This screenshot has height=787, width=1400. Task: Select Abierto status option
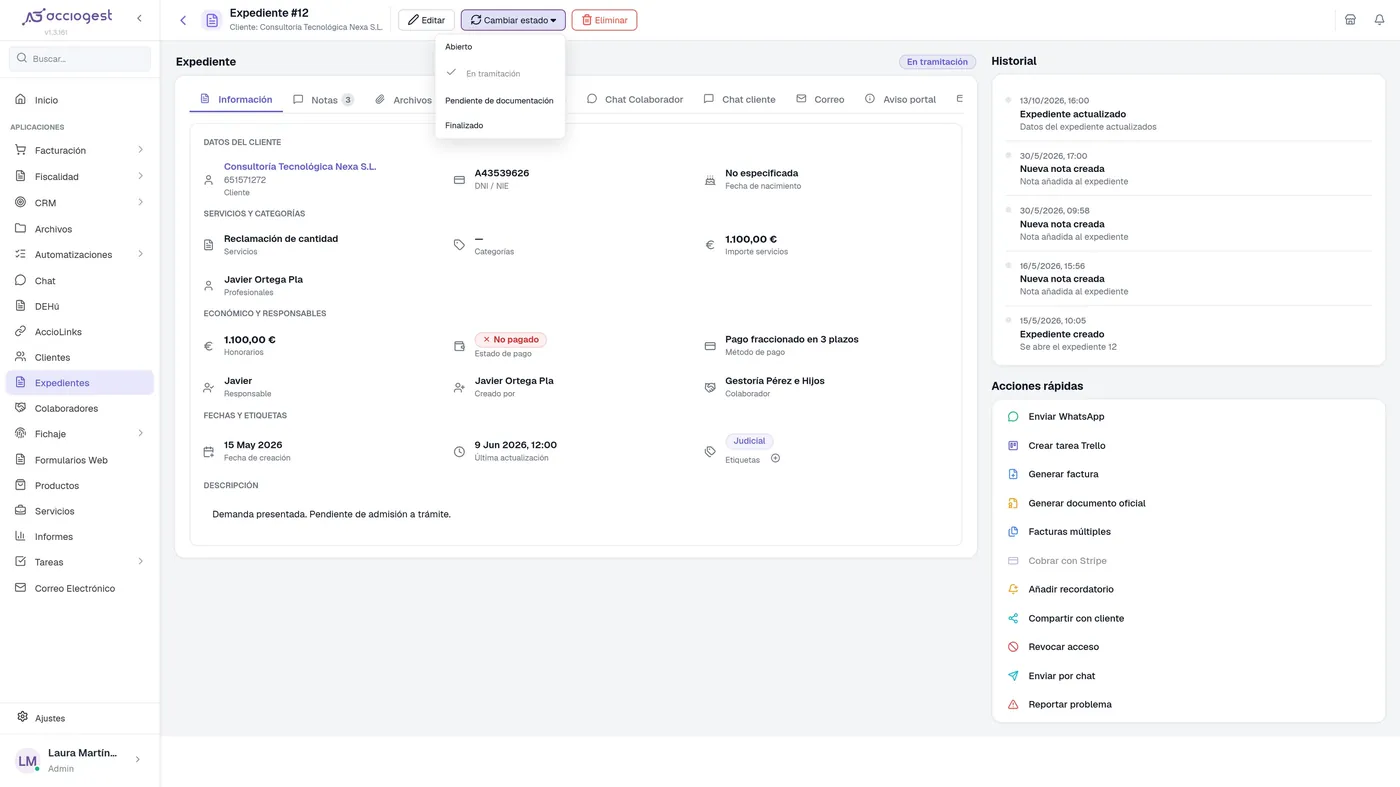coord(500,47)
